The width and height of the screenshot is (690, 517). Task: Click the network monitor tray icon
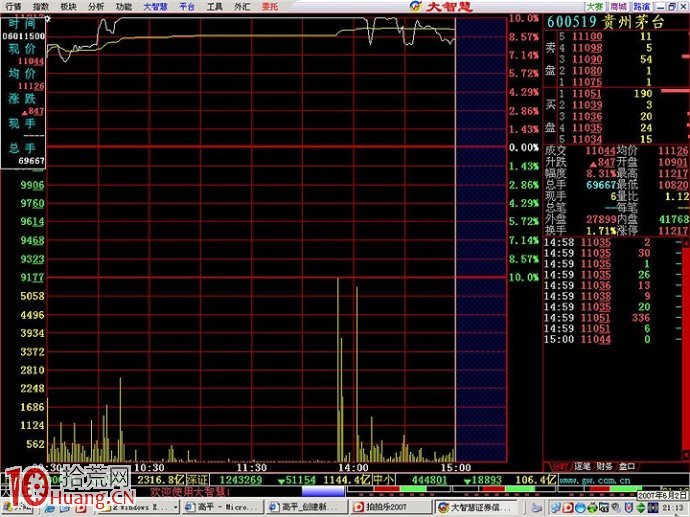(x=604, y=507)
